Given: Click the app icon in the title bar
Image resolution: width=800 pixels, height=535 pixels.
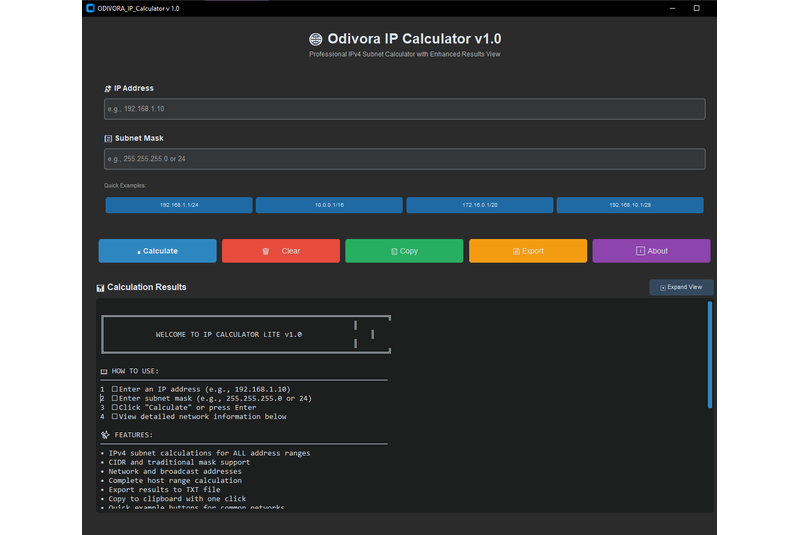Looking at the screenshot, I should pos(90,8).
